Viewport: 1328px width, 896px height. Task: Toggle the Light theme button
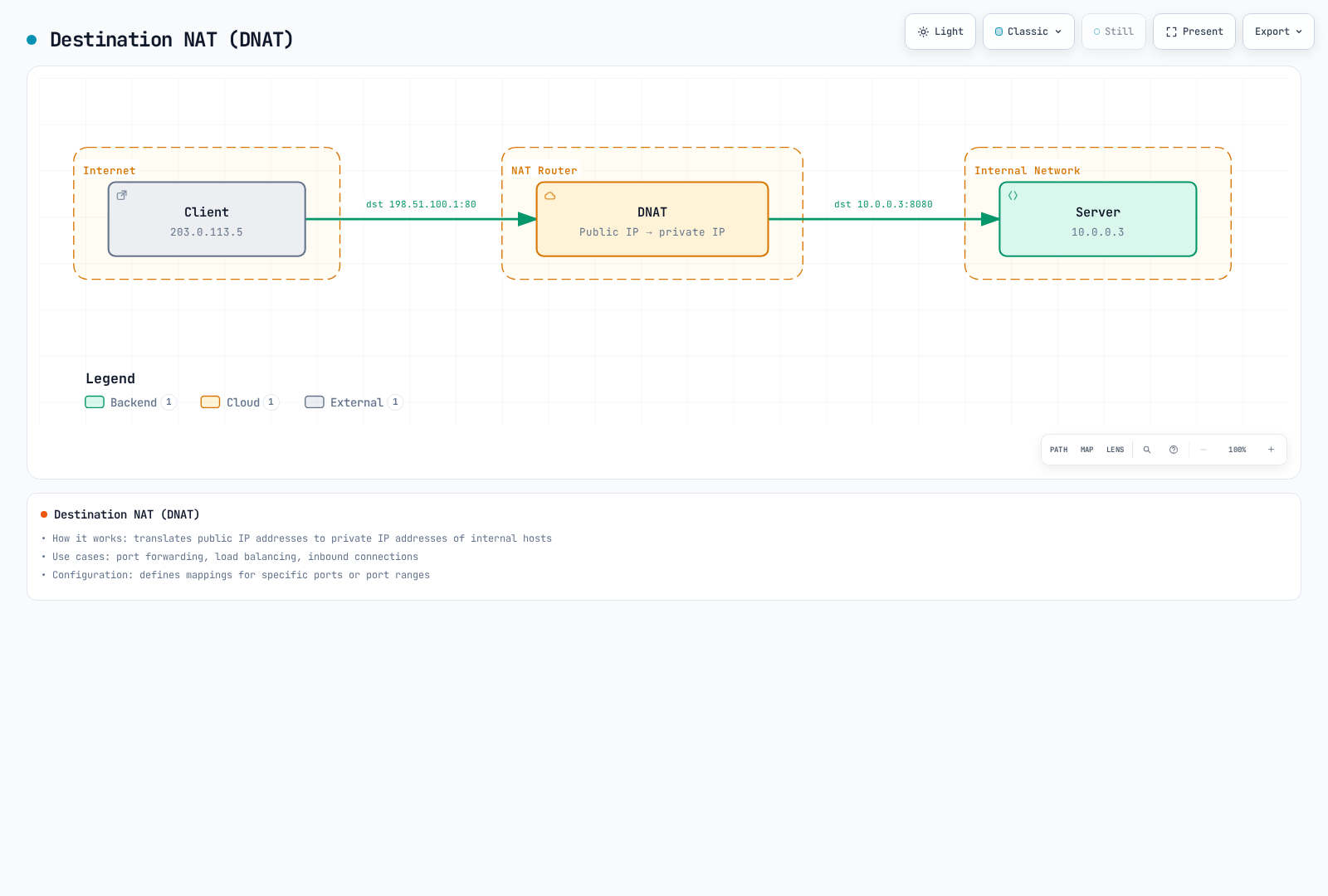tap(940, 32)
